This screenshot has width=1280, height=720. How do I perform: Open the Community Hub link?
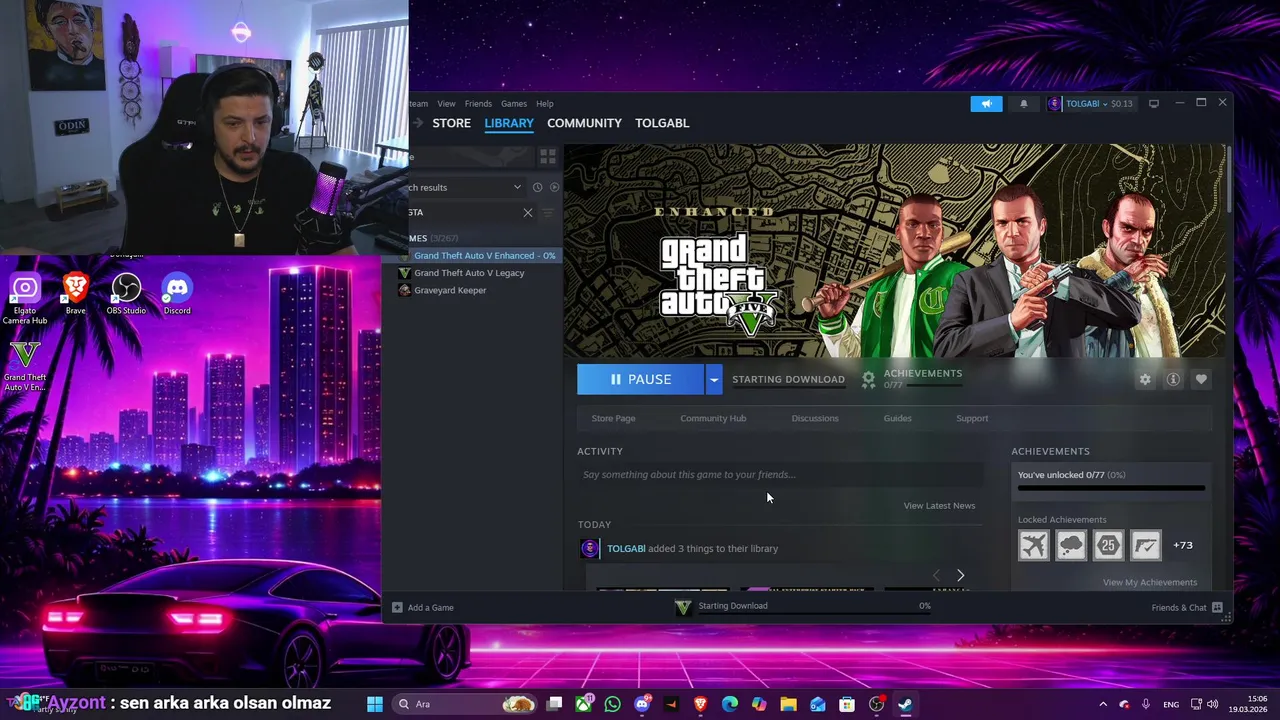[x=713, y=418]
